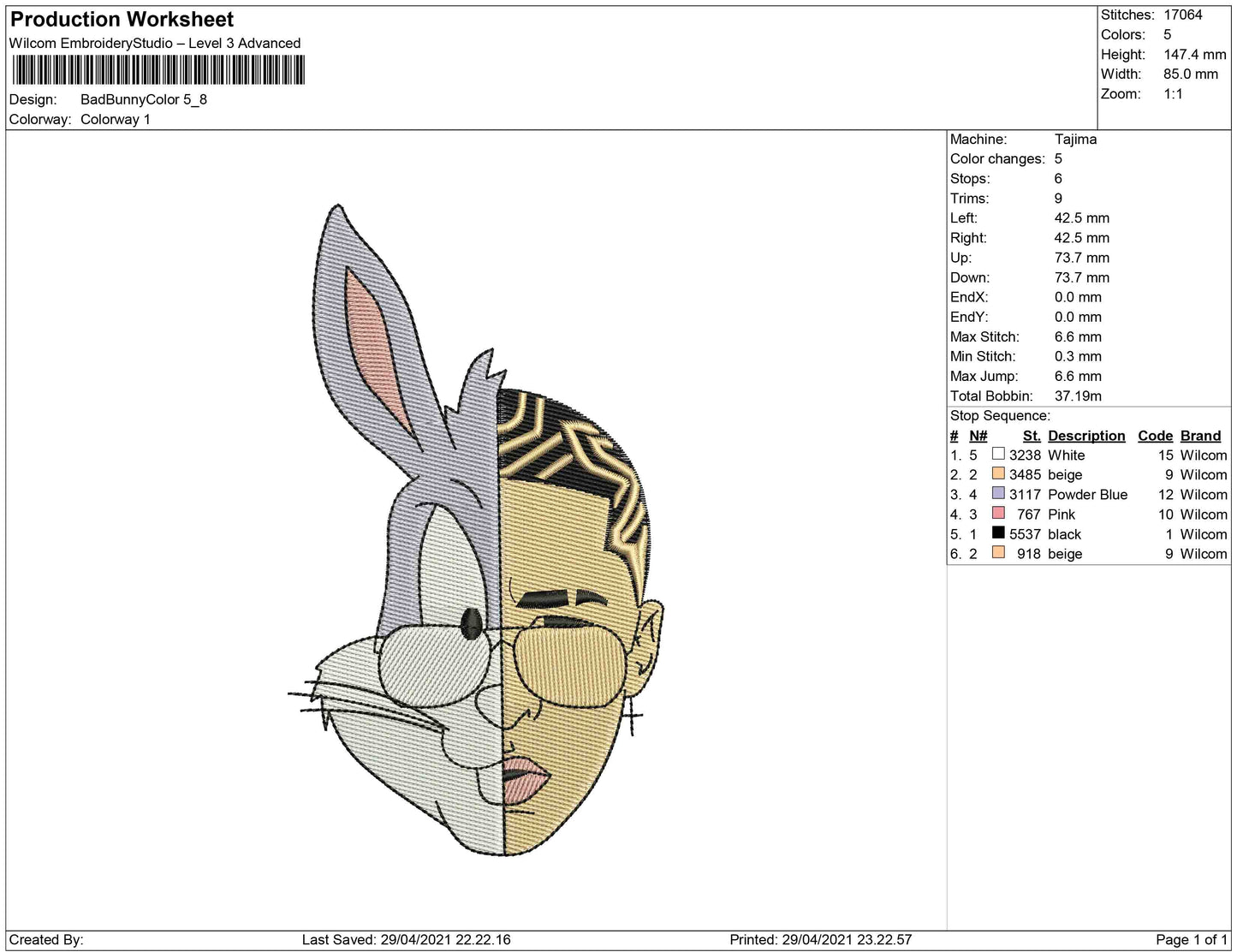Click the "Stop Sequence:" heading

(1000, 415)
